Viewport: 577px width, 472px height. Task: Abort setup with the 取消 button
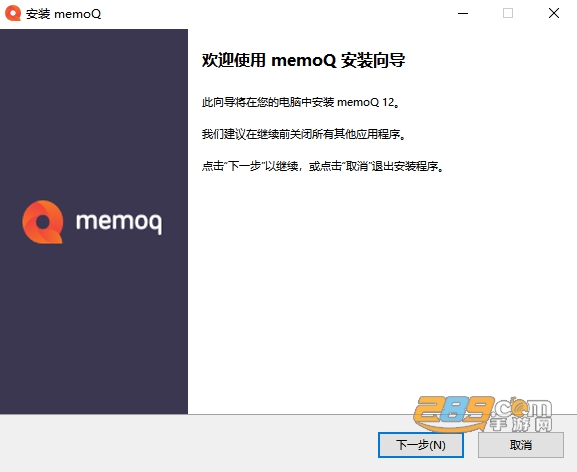(521, 445)
